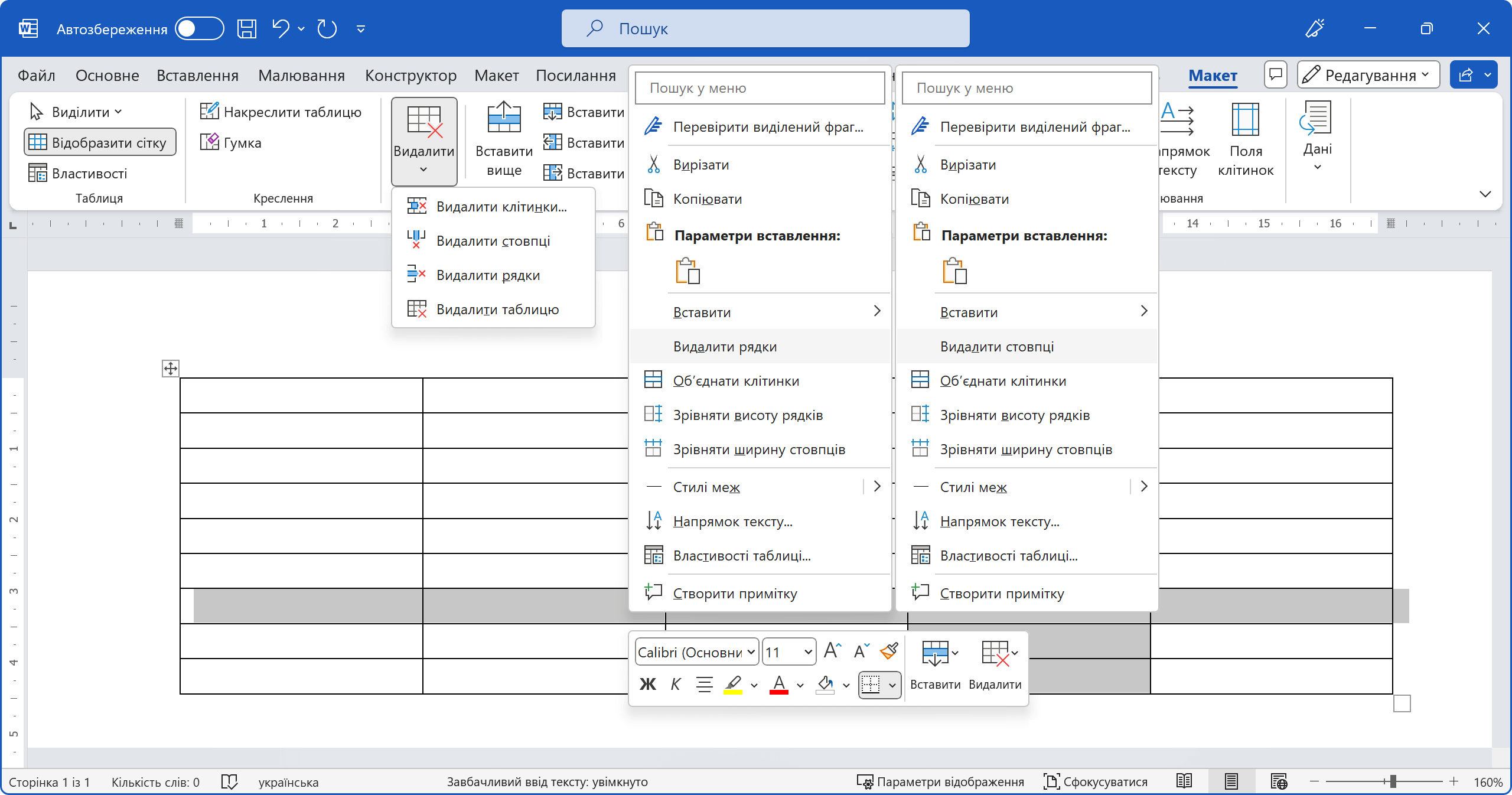Viewport: 1512px width, 795px height.
Task: Toggle the AutoSave (Автозбереження) switch
Action: 200,28
